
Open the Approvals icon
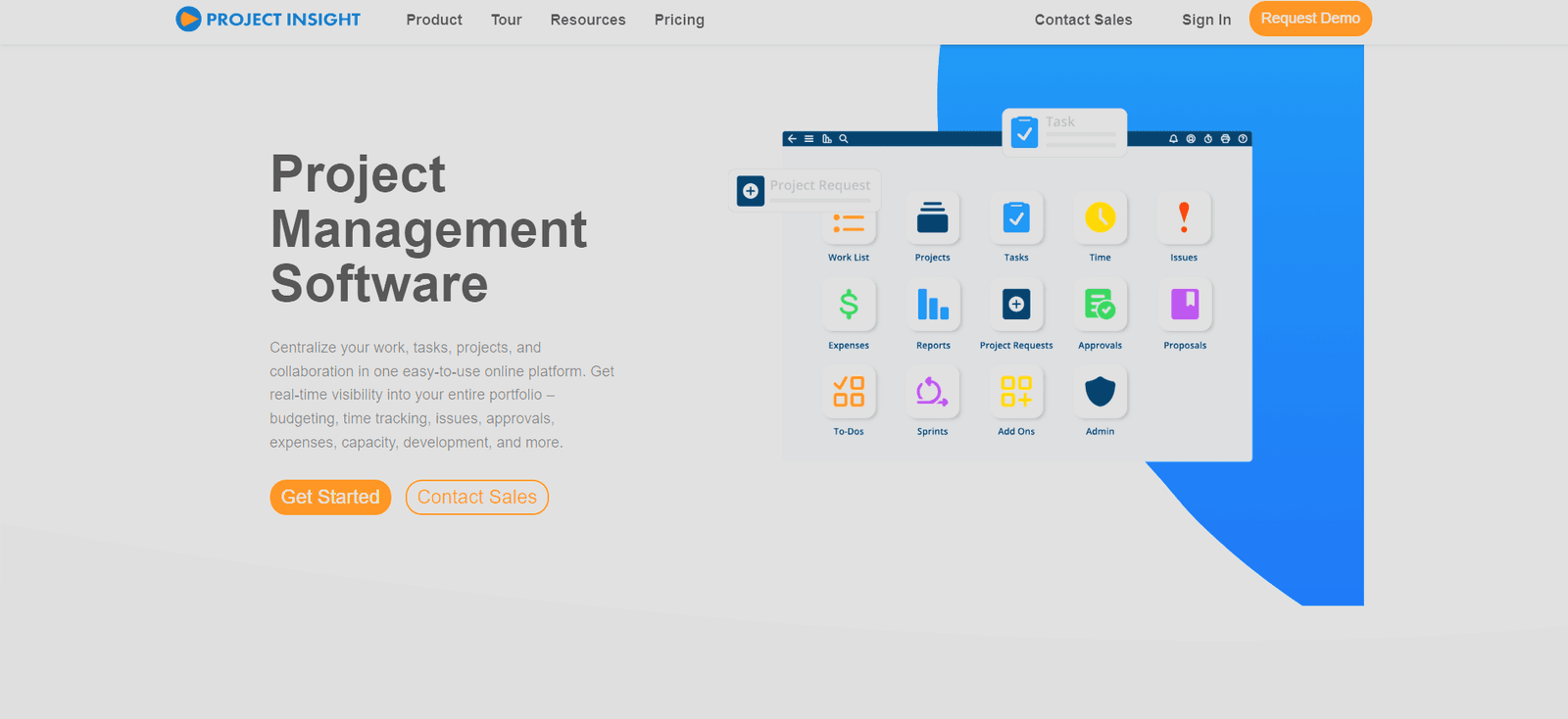pyautogui.click(x=1101, y=305)
